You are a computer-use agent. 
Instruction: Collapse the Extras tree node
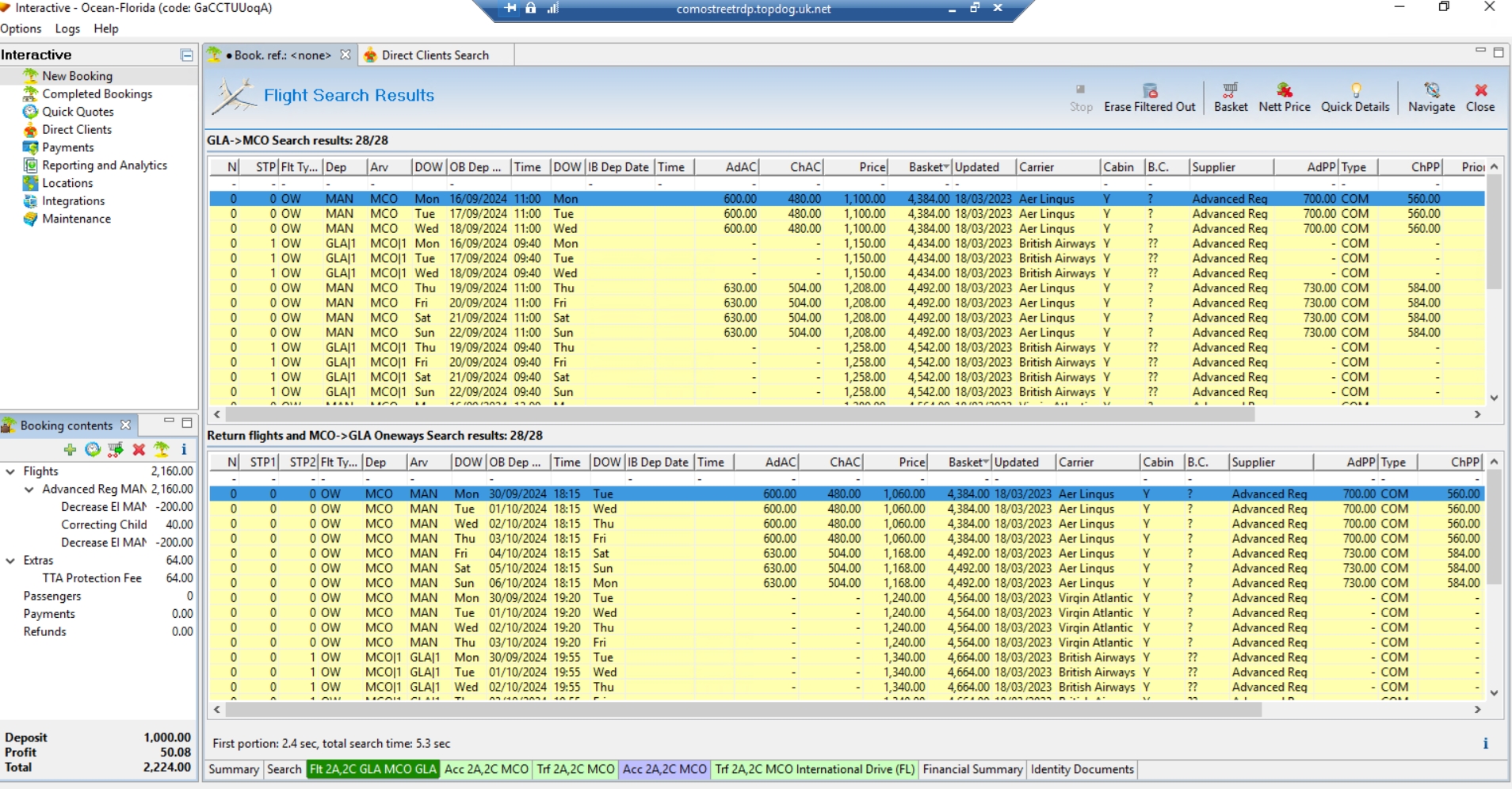click(10, 561)
